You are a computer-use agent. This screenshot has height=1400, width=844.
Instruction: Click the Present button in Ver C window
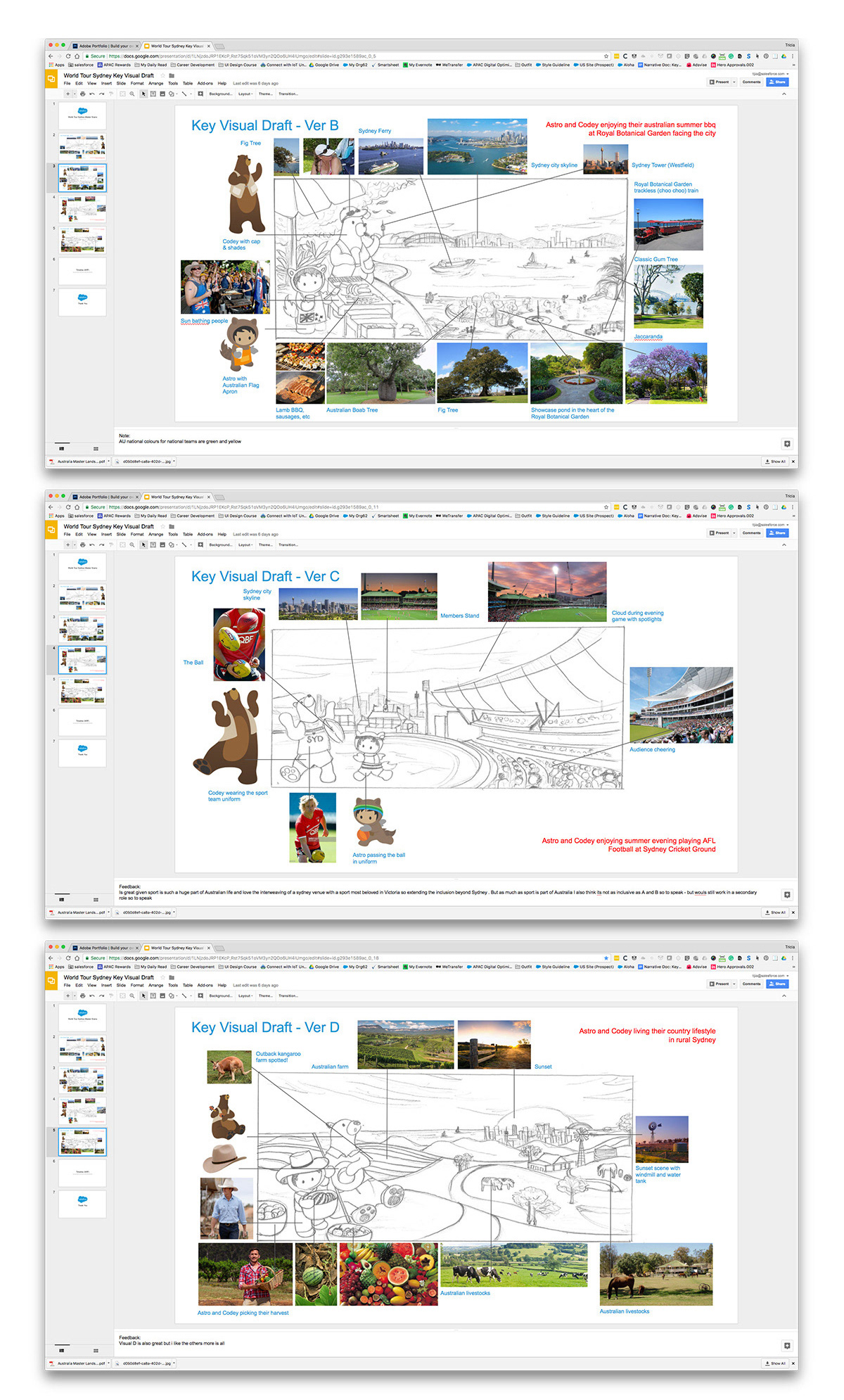click(x=720, y=533)
